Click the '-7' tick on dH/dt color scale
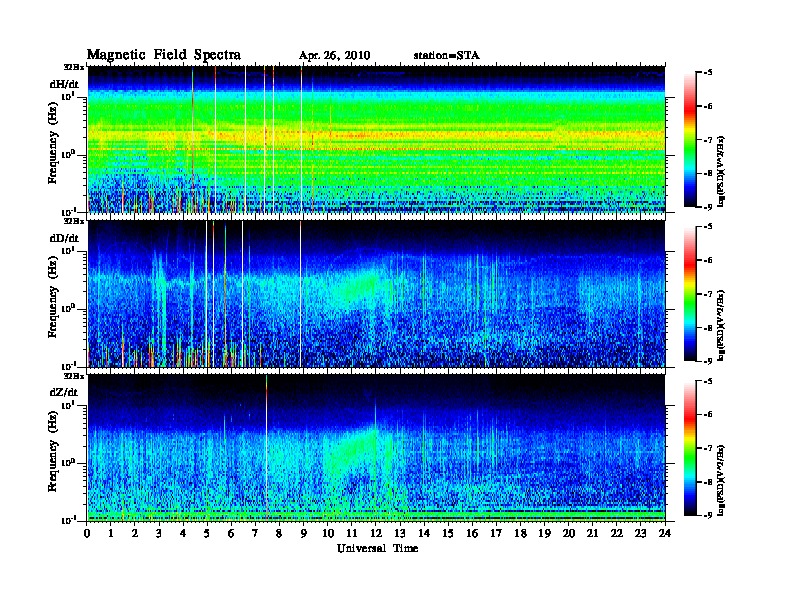This screenshot has width=792, height=612. (x=708, y=140)
